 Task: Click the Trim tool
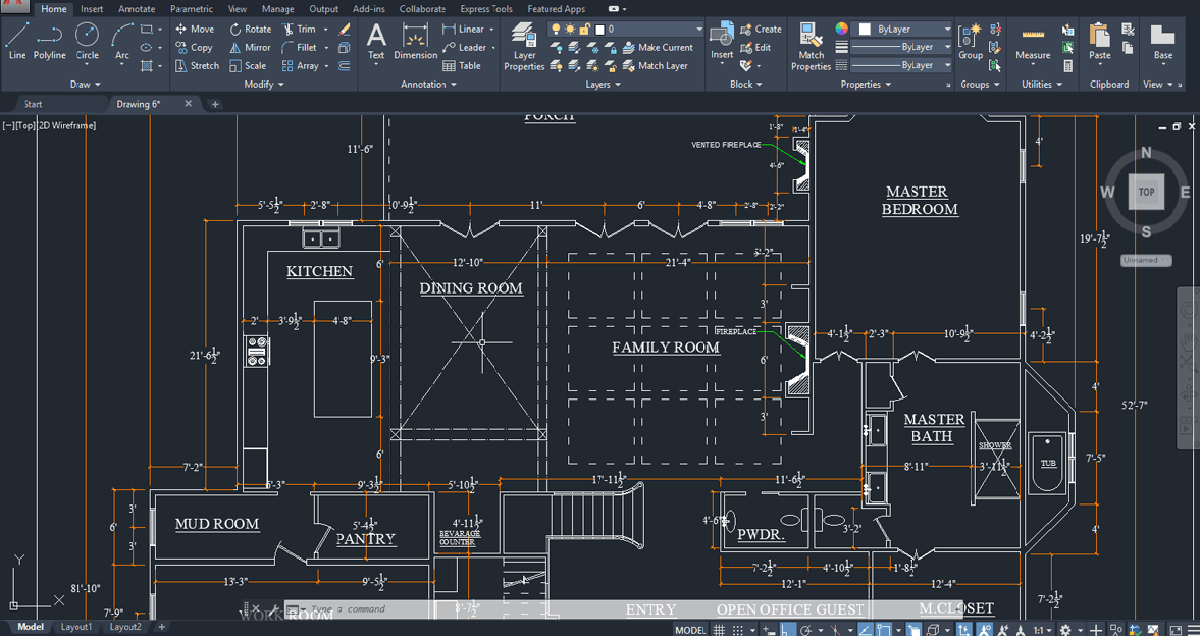click(299, 29)
